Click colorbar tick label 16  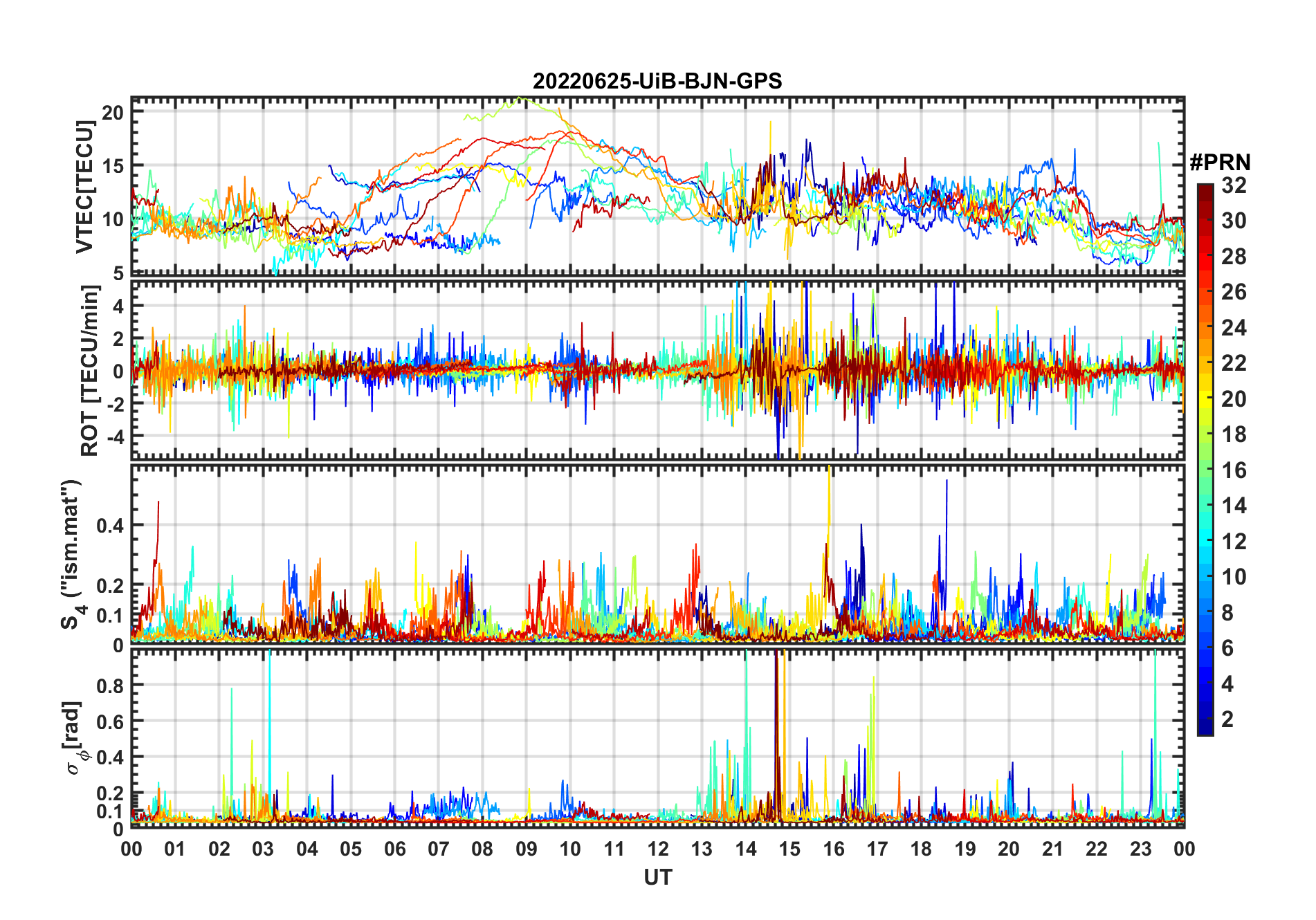coord(1234,470)
